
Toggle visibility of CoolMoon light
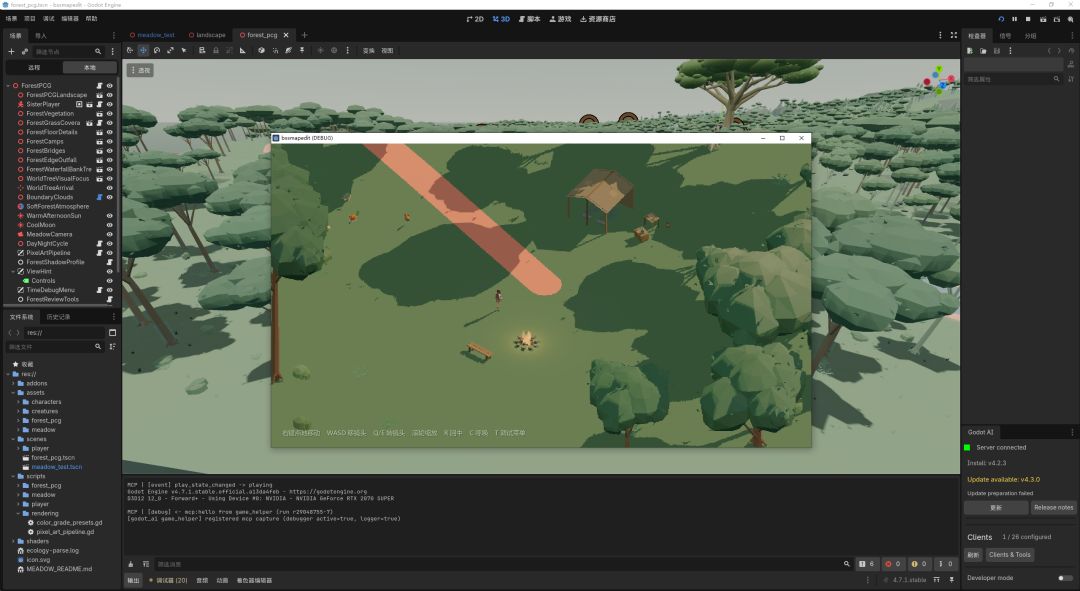tap(109, 225)
